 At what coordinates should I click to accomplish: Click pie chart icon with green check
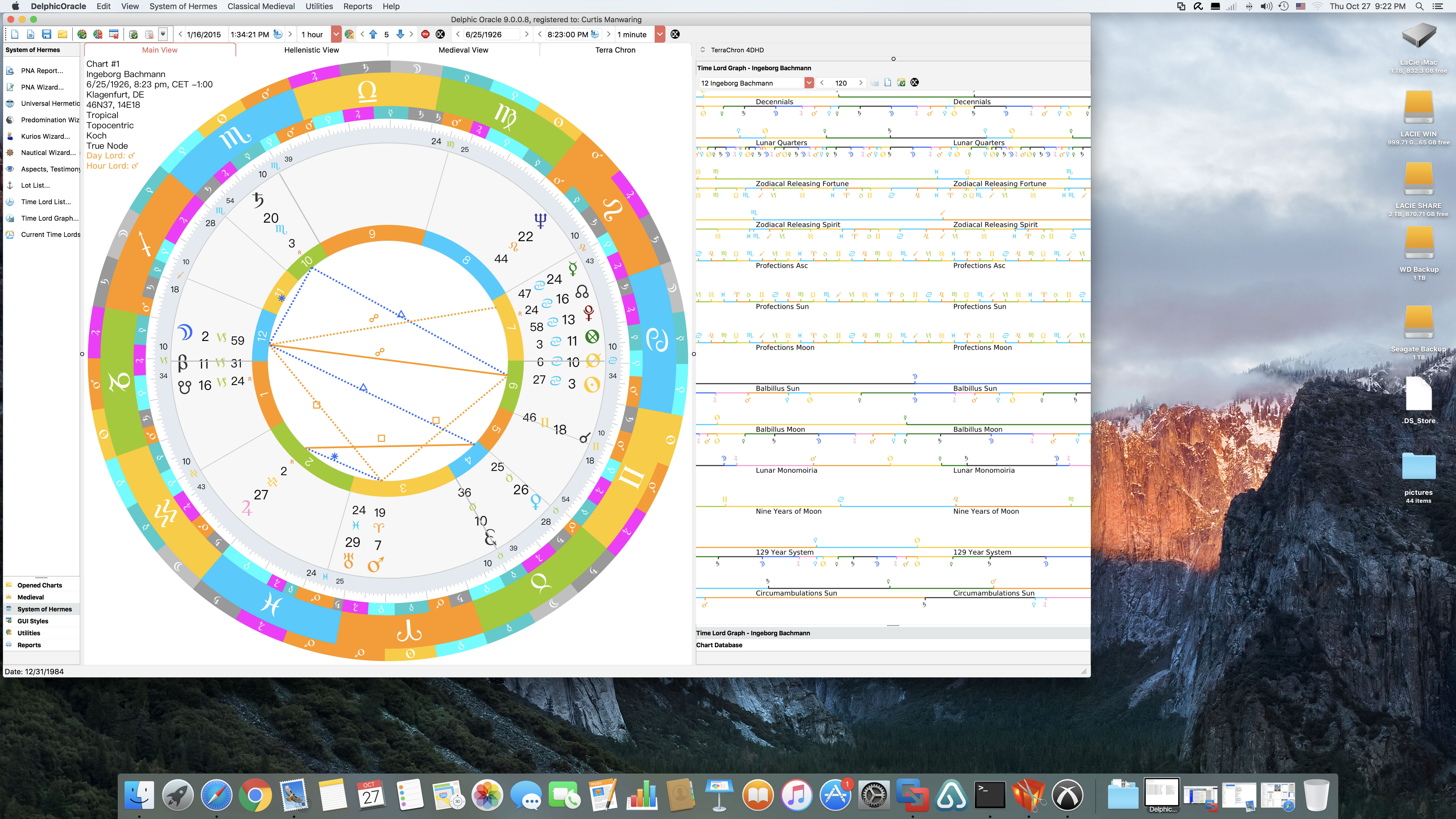coord(82,34)
